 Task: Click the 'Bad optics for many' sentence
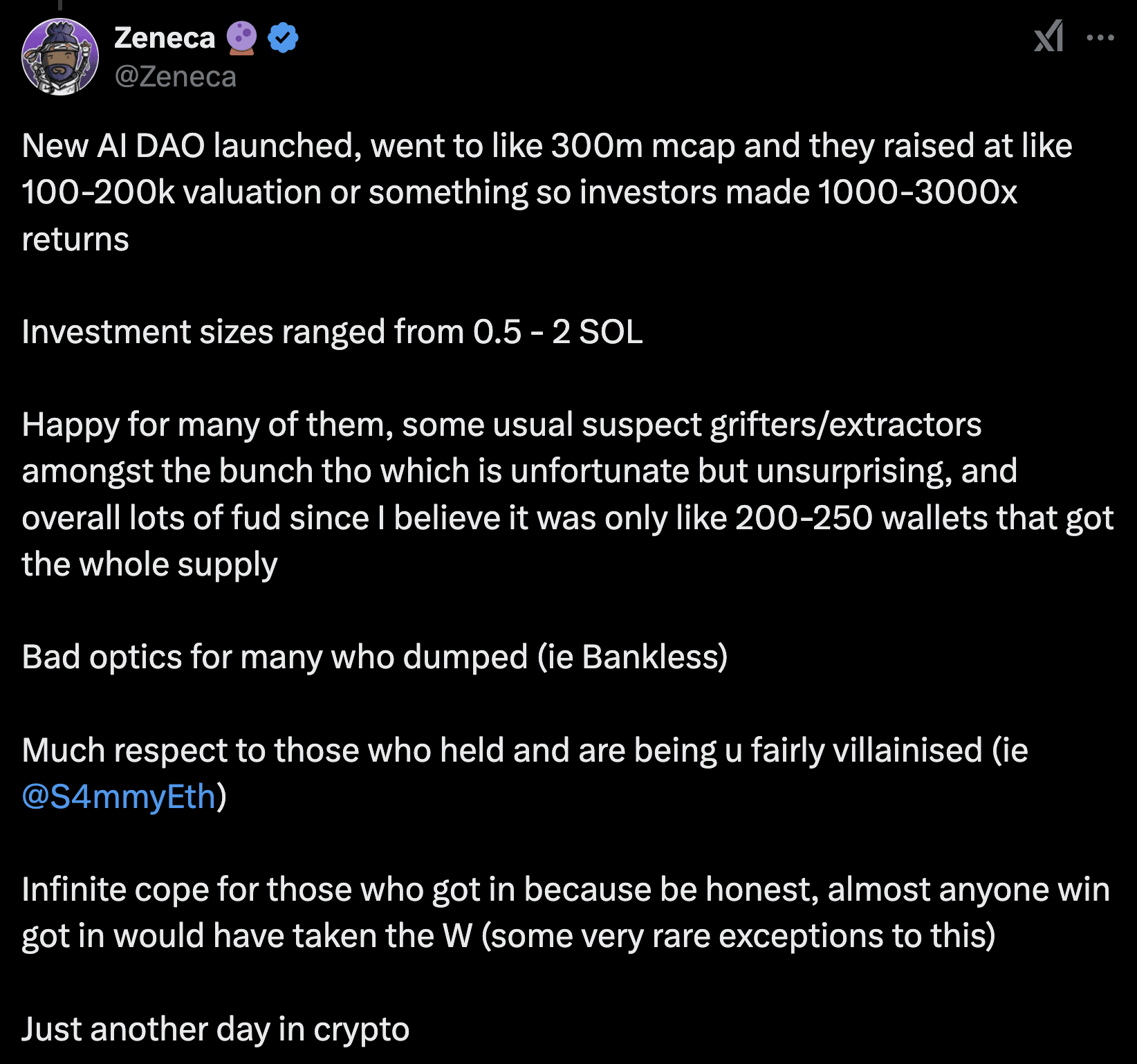tap(373, 657)
